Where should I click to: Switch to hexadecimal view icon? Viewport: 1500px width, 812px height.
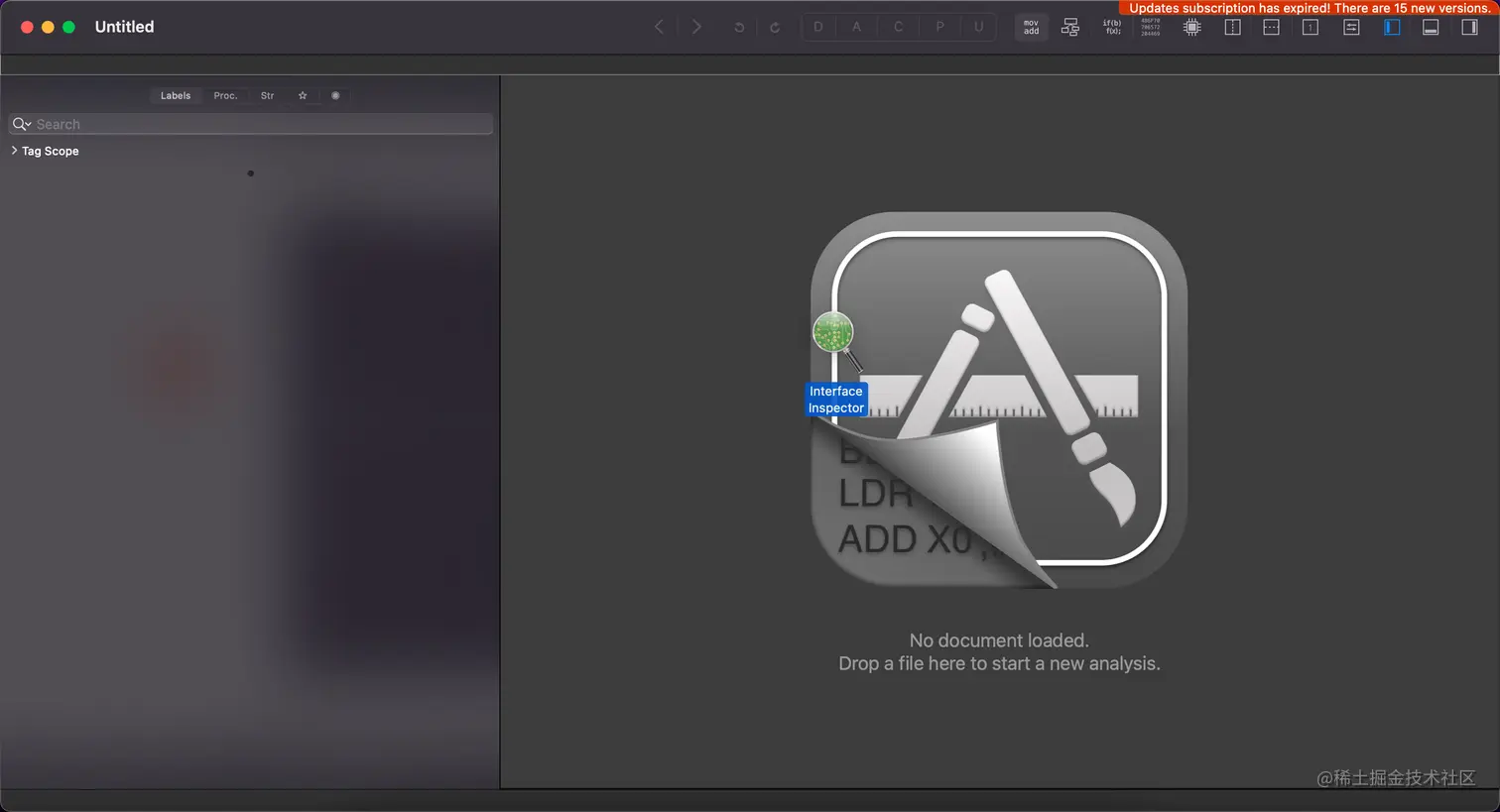tap(1151, 27)
